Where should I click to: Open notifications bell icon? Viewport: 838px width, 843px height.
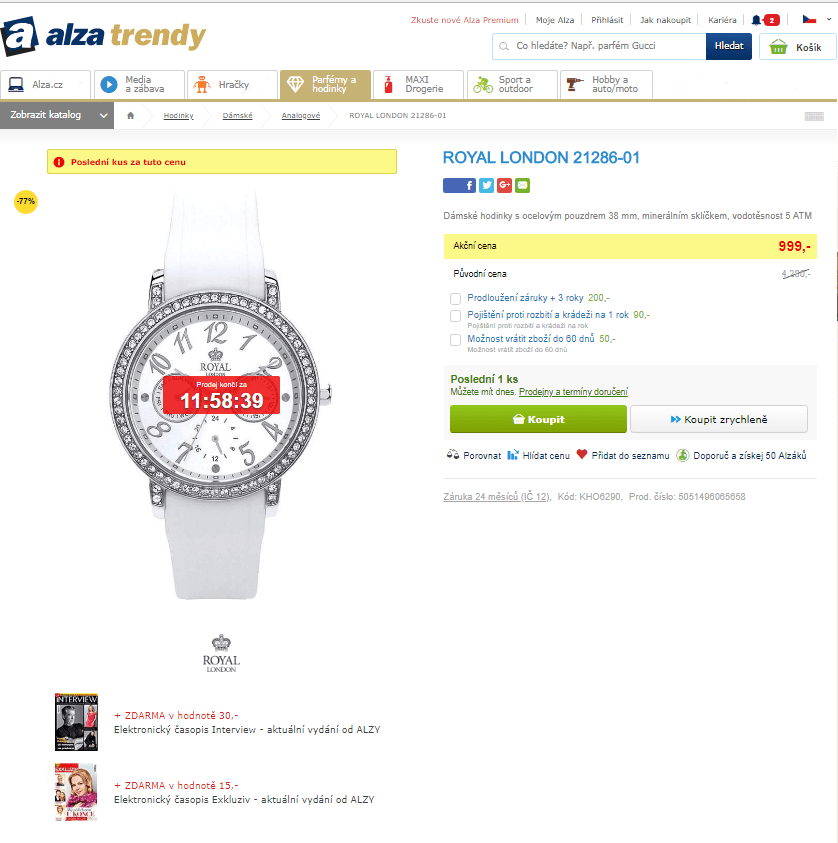point(756,20)
